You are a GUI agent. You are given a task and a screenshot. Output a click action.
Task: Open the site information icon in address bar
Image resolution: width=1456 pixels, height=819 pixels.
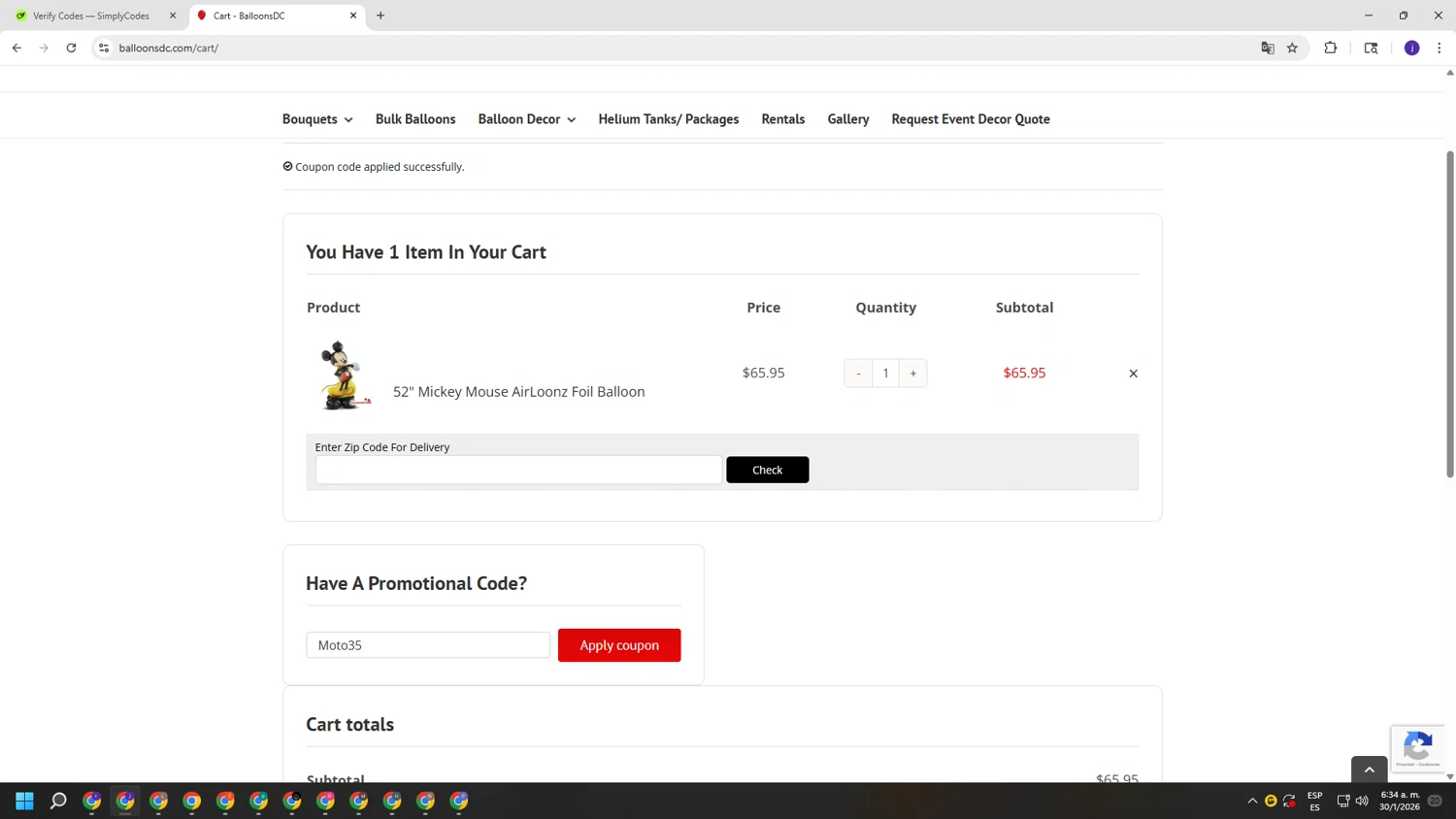click(x=104, y=48)
